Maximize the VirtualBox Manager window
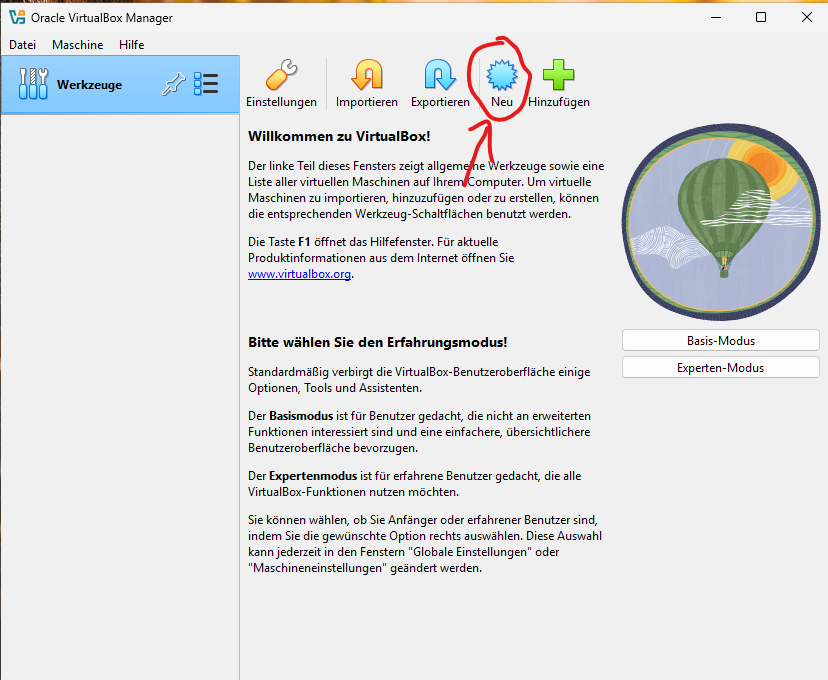The height and width of the screenshot is (680, 828). (761, 17)
